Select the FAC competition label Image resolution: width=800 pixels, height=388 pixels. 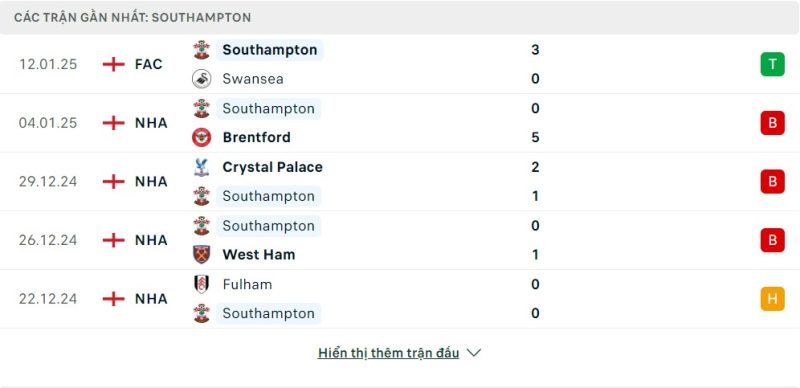point(148,64)
